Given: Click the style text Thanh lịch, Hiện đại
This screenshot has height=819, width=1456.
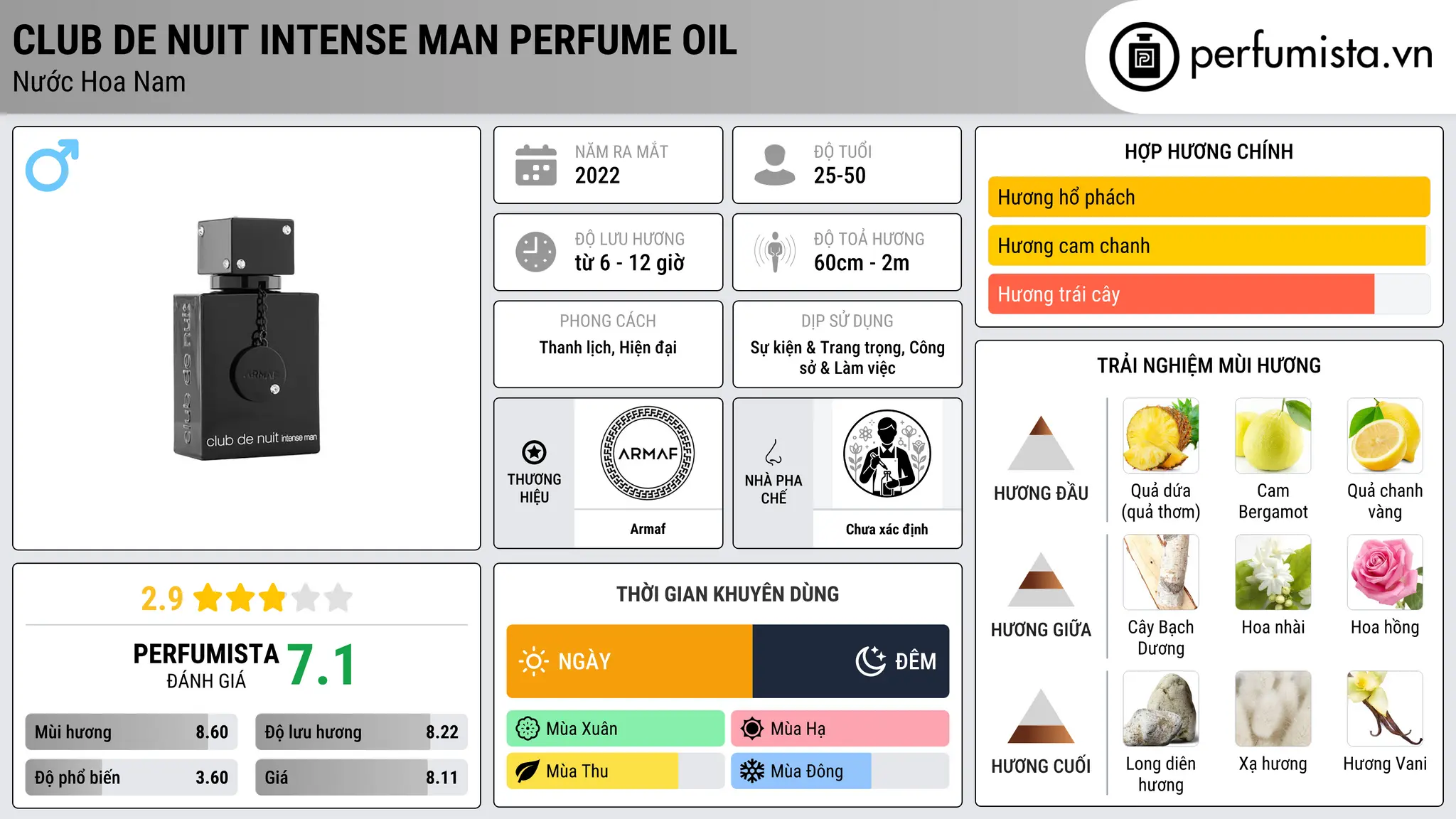Looking at the screenshot, I should (x=608, y=348).
